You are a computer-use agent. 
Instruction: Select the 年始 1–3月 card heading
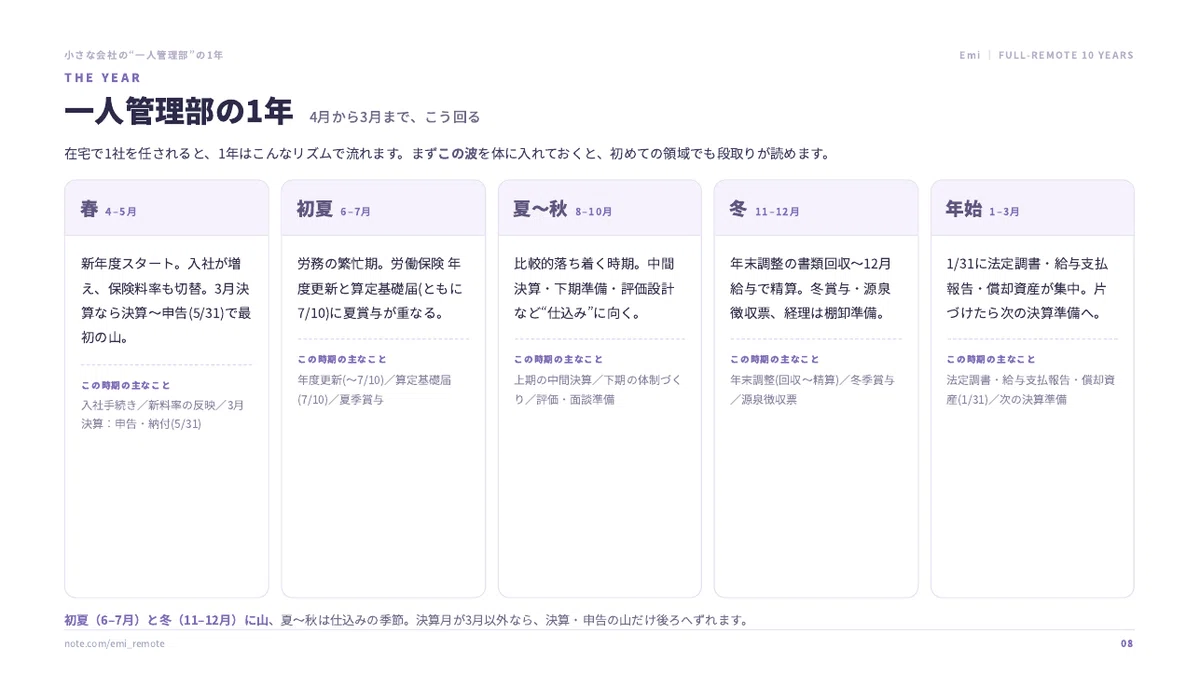pyautogui.click(x=983, y=209)
